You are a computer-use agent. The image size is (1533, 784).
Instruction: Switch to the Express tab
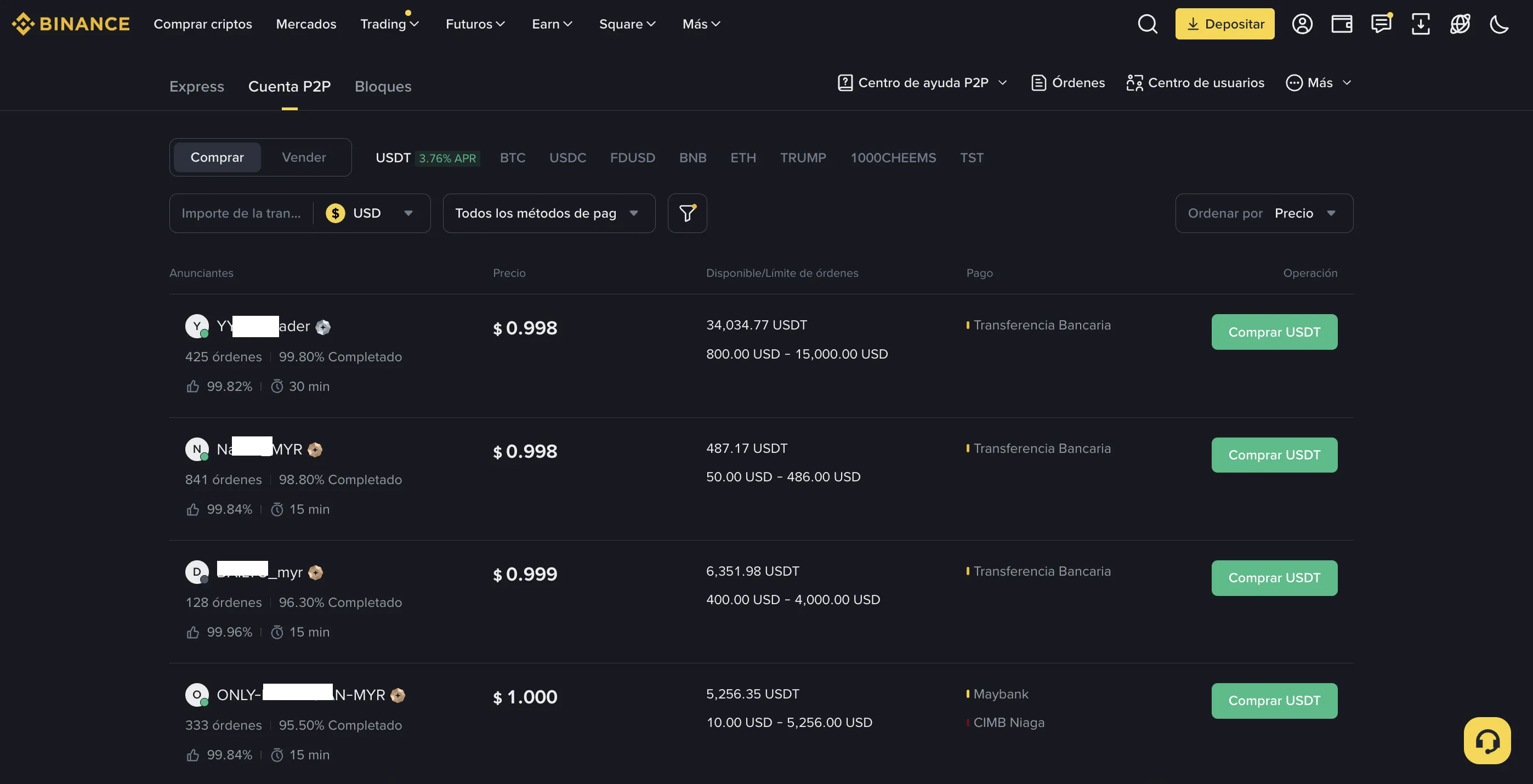[x=196, y=86]
